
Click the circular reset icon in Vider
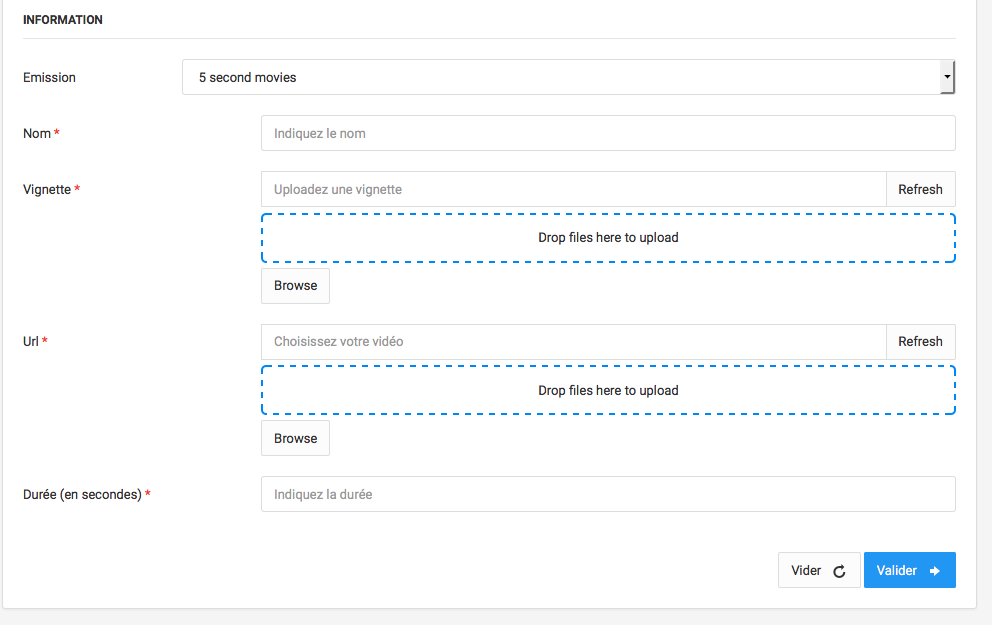tap(839, 571)
